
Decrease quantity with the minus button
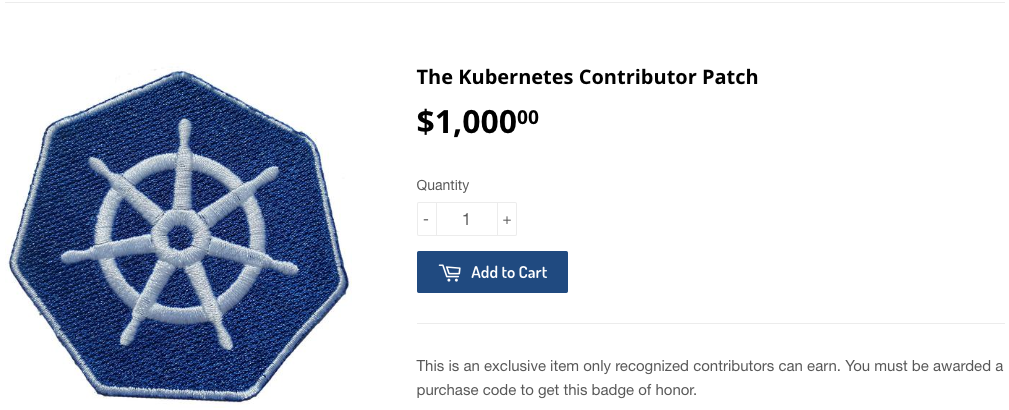tap(427, 219)
